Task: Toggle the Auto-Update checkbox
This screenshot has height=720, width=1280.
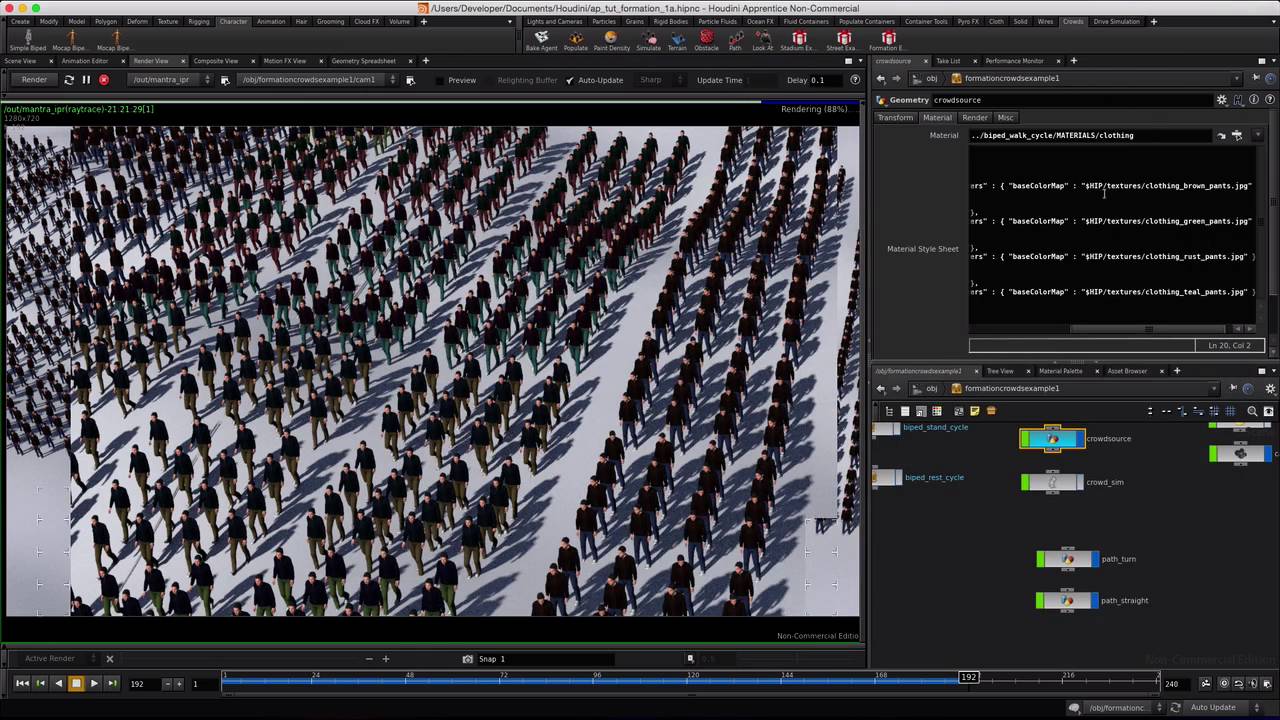Action: (x=570, y=80)
